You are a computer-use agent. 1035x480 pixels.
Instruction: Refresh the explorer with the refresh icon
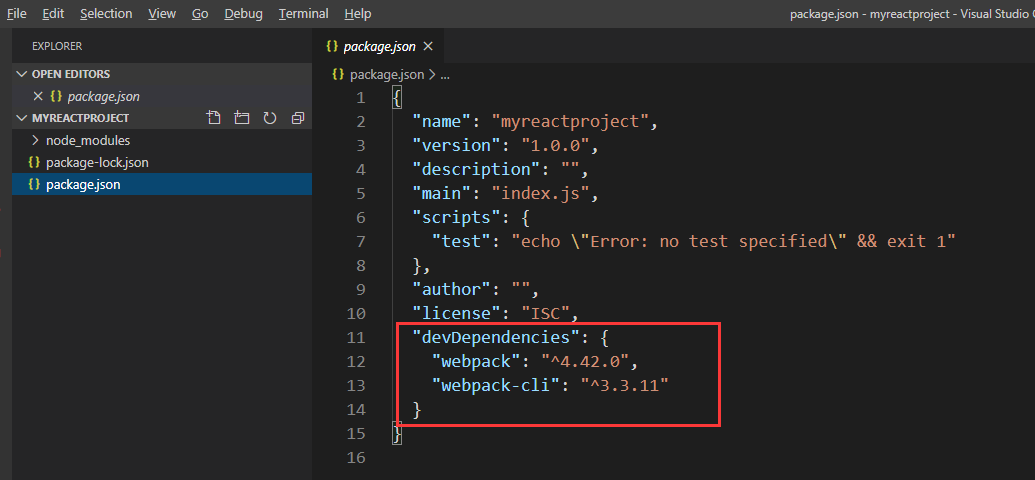pyautogui.click(x=269, y=118)
